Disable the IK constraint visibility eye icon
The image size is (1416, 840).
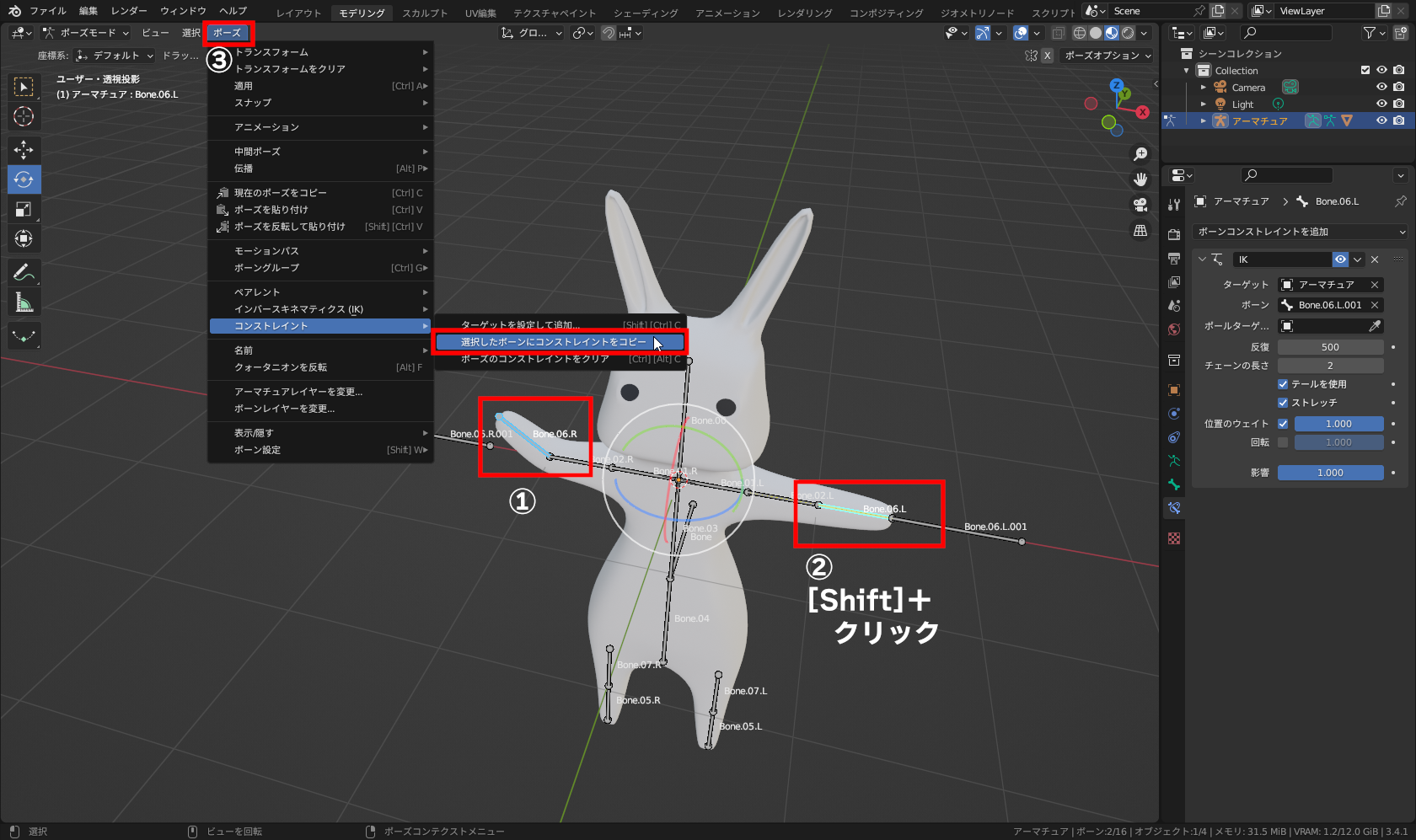pos(1339,259)
